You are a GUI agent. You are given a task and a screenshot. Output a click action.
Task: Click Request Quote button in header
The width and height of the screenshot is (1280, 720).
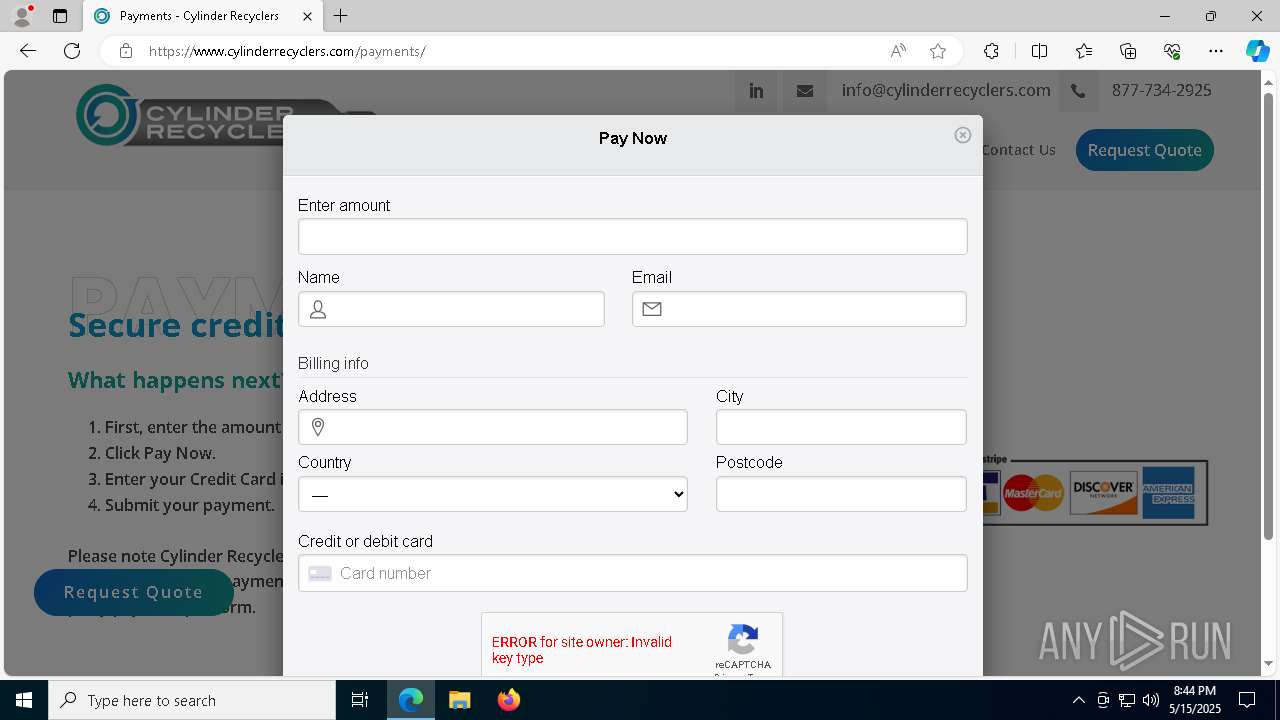(x=1145, y=150)
